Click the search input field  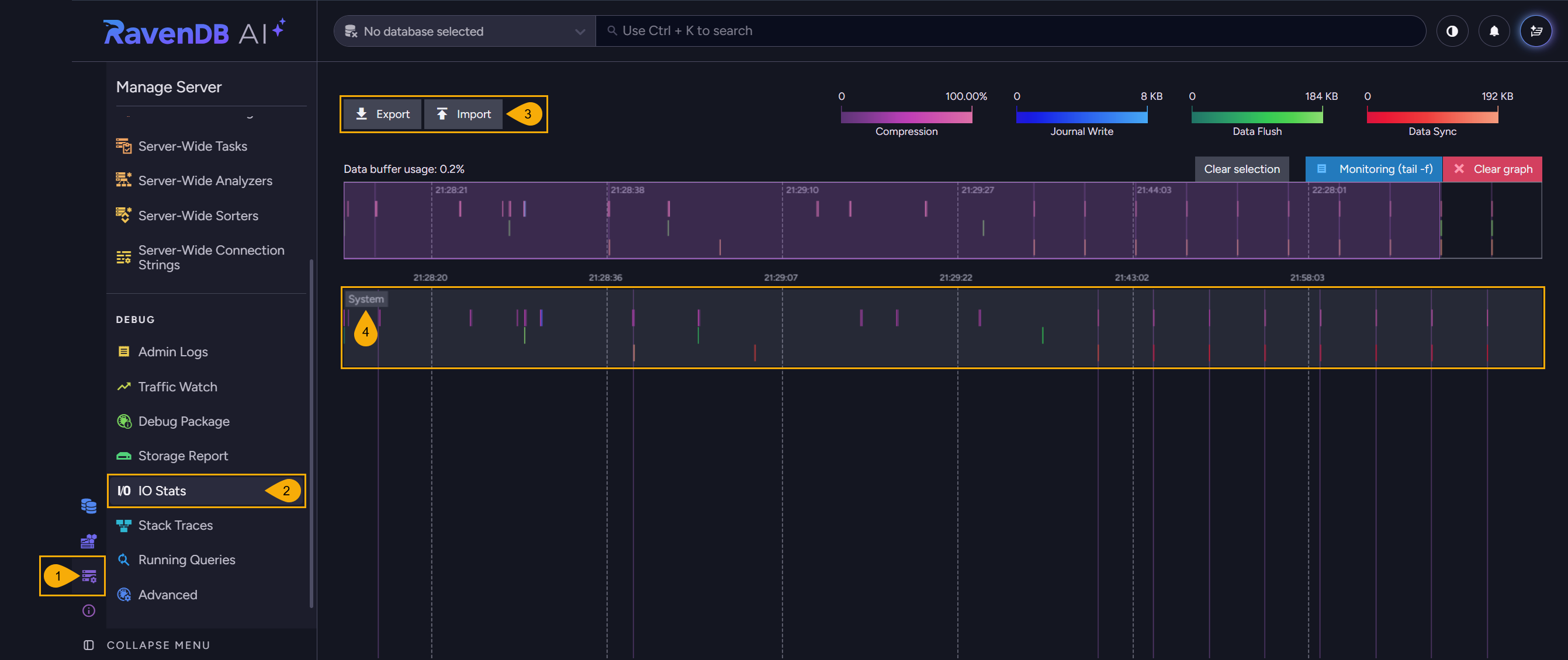(1010, 31)
